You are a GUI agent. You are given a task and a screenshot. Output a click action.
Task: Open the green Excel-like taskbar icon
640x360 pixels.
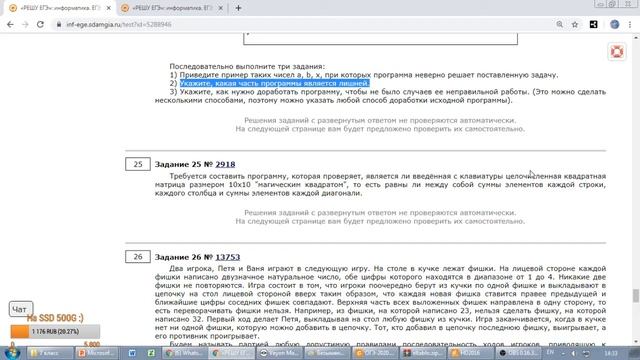click(151, 353)
